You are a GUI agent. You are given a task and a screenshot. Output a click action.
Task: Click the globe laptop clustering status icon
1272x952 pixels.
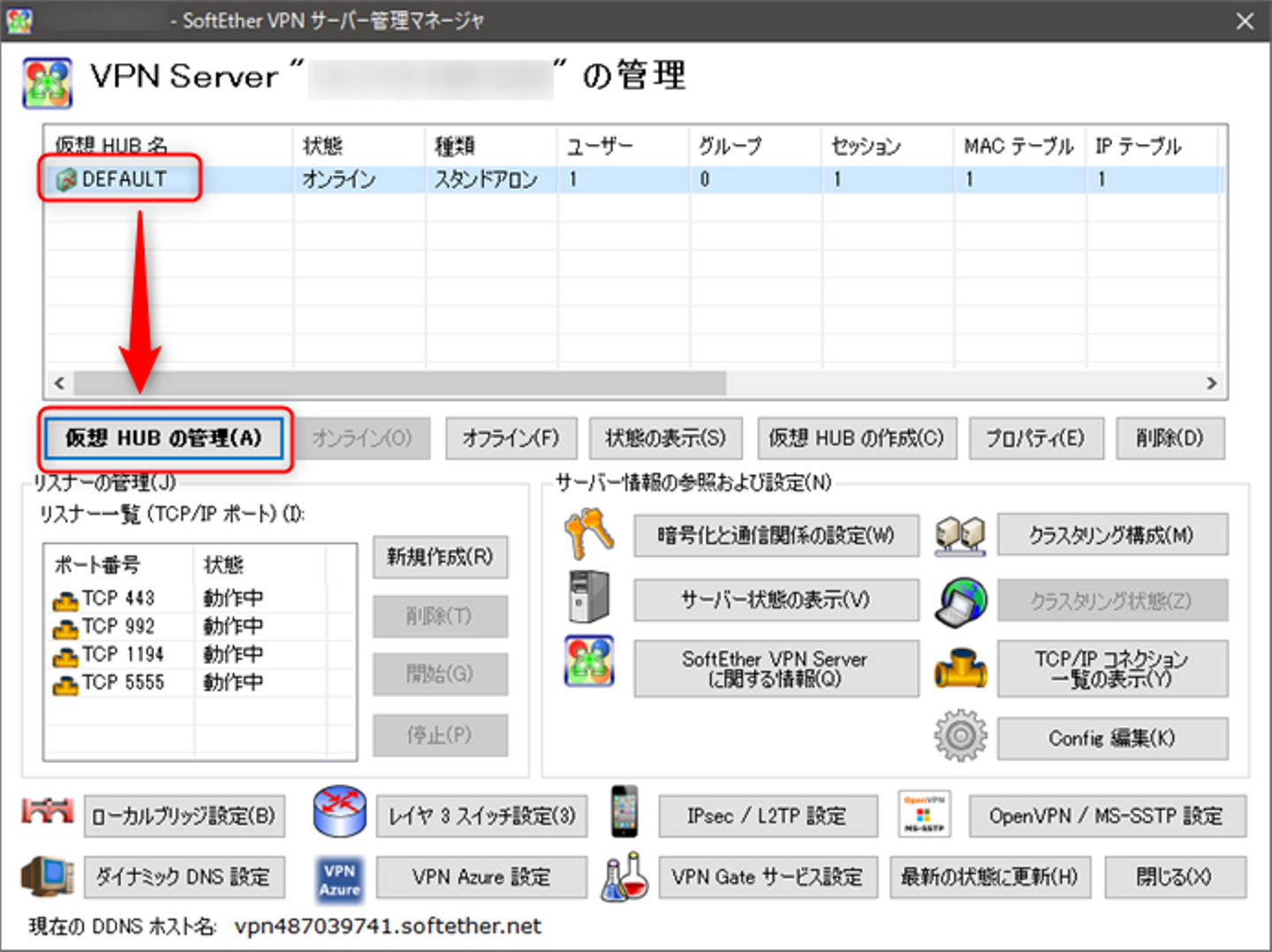click(x=960, y=602)
